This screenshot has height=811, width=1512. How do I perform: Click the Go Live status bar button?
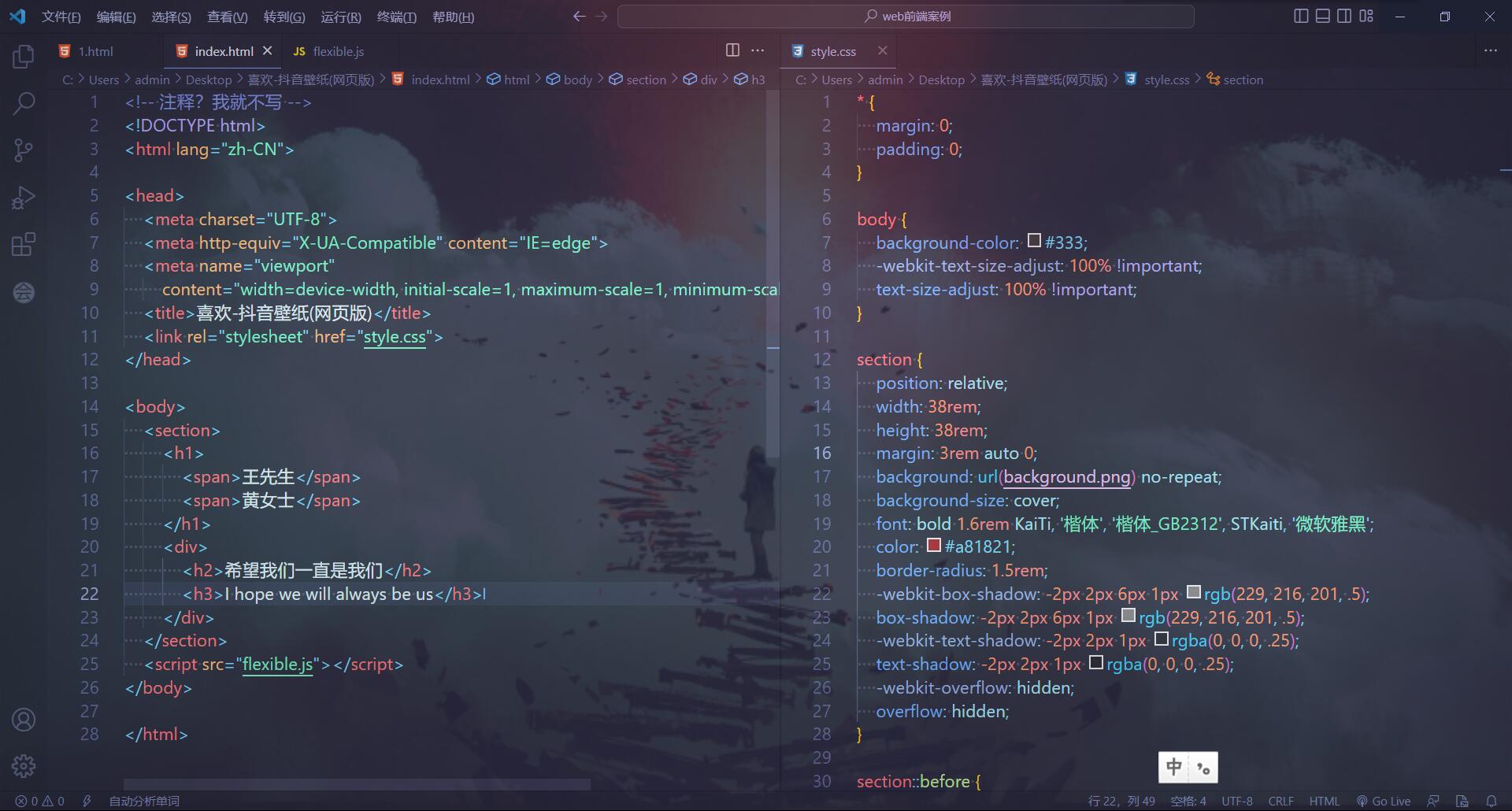pos(1384,801)
